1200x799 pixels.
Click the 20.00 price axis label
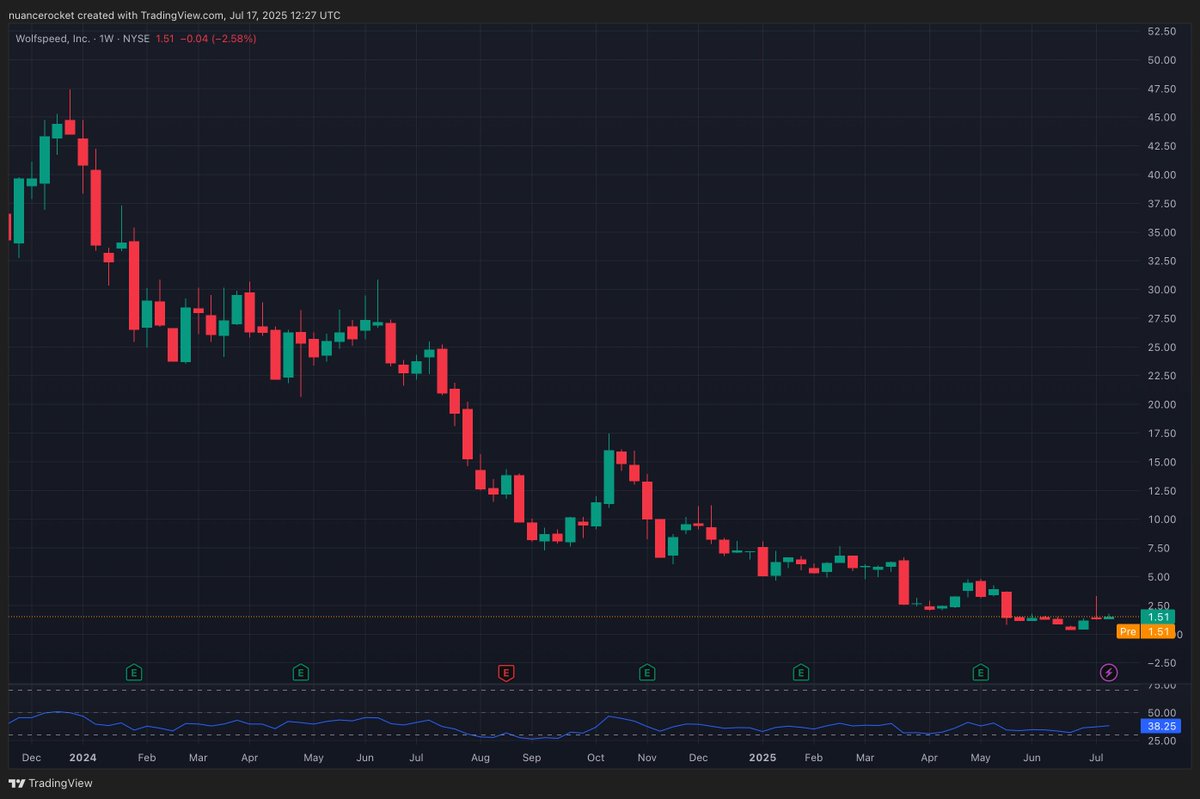[x=1162, y=405]
